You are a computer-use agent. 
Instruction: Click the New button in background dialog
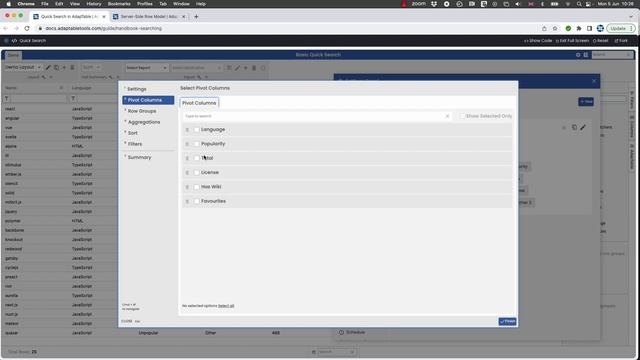(586, 102)
